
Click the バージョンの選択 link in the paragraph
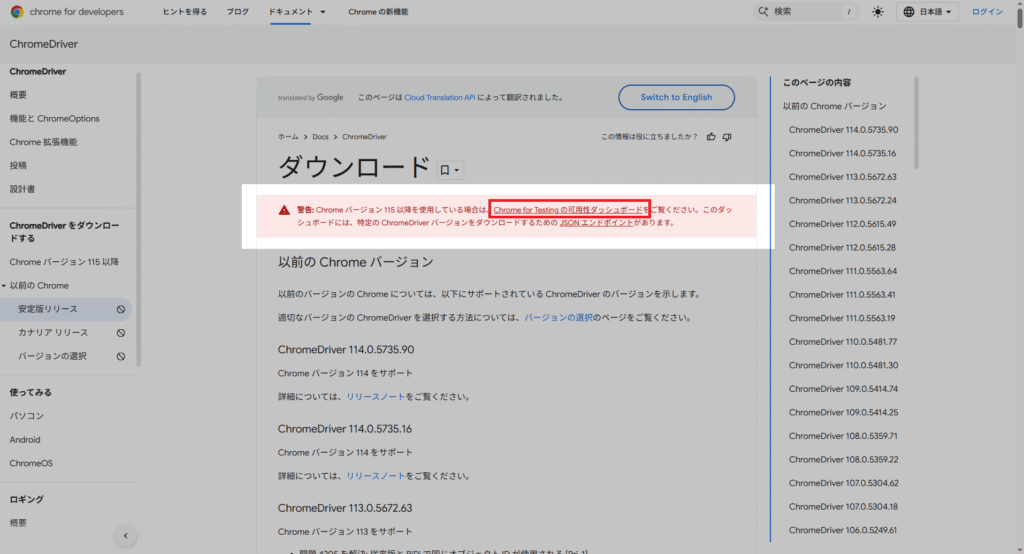(x=558, y=318)
